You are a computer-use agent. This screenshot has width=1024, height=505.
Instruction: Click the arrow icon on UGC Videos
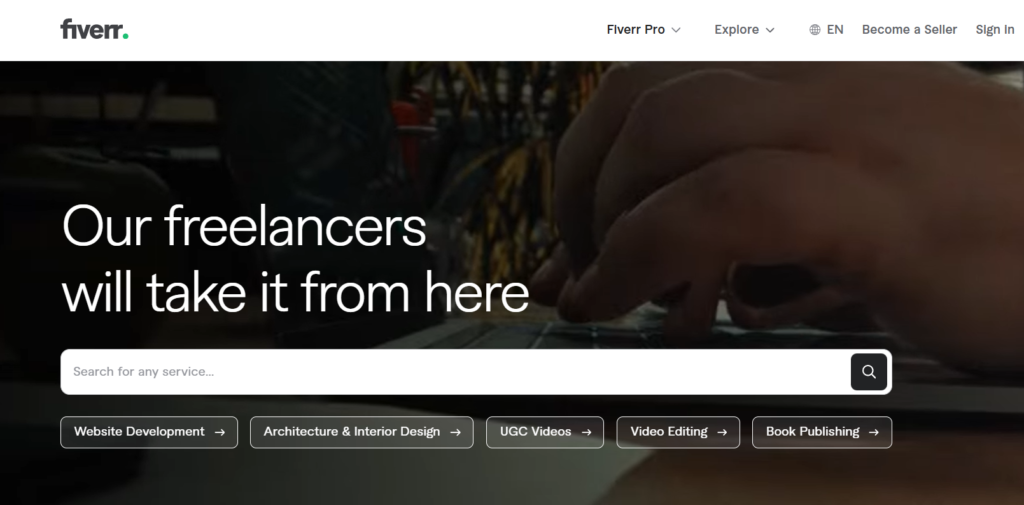(586, 432)
